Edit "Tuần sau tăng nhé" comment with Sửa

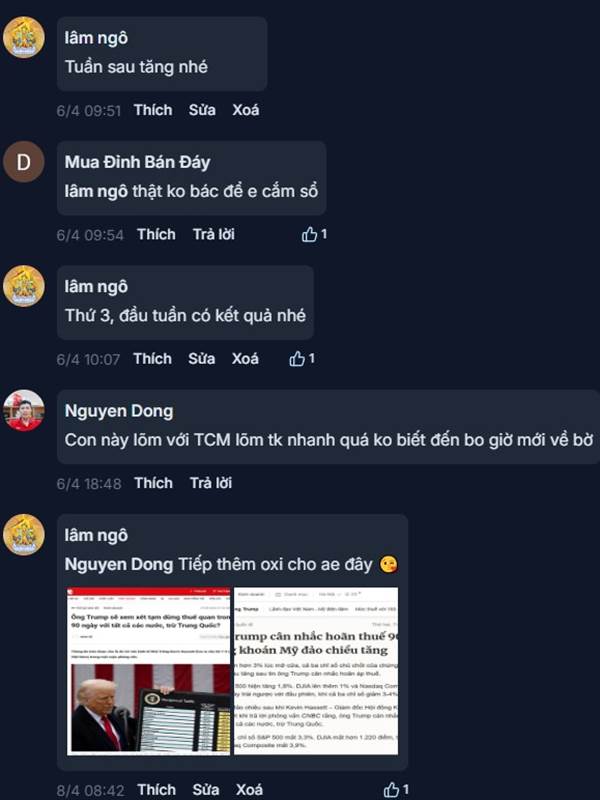[x=202, y=110]
